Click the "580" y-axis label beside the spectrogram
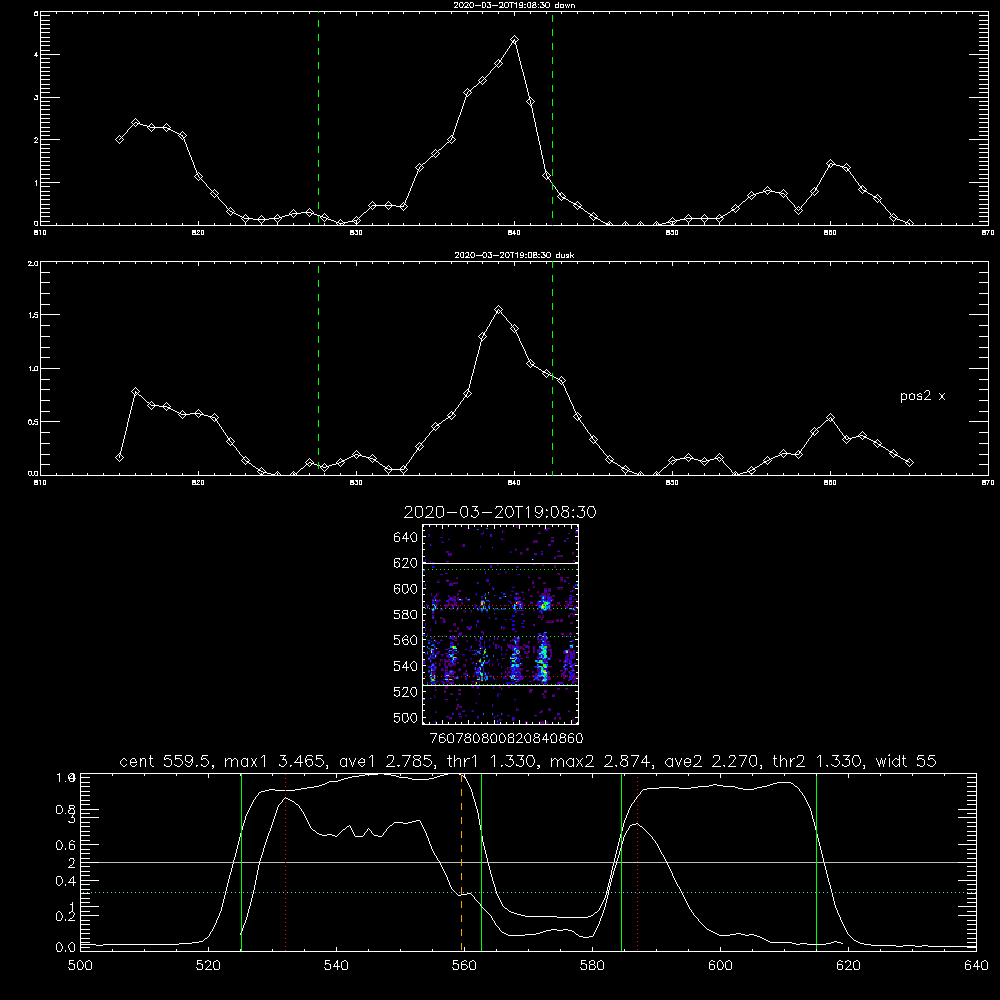1000x1000 pixels. pos(405,615)
